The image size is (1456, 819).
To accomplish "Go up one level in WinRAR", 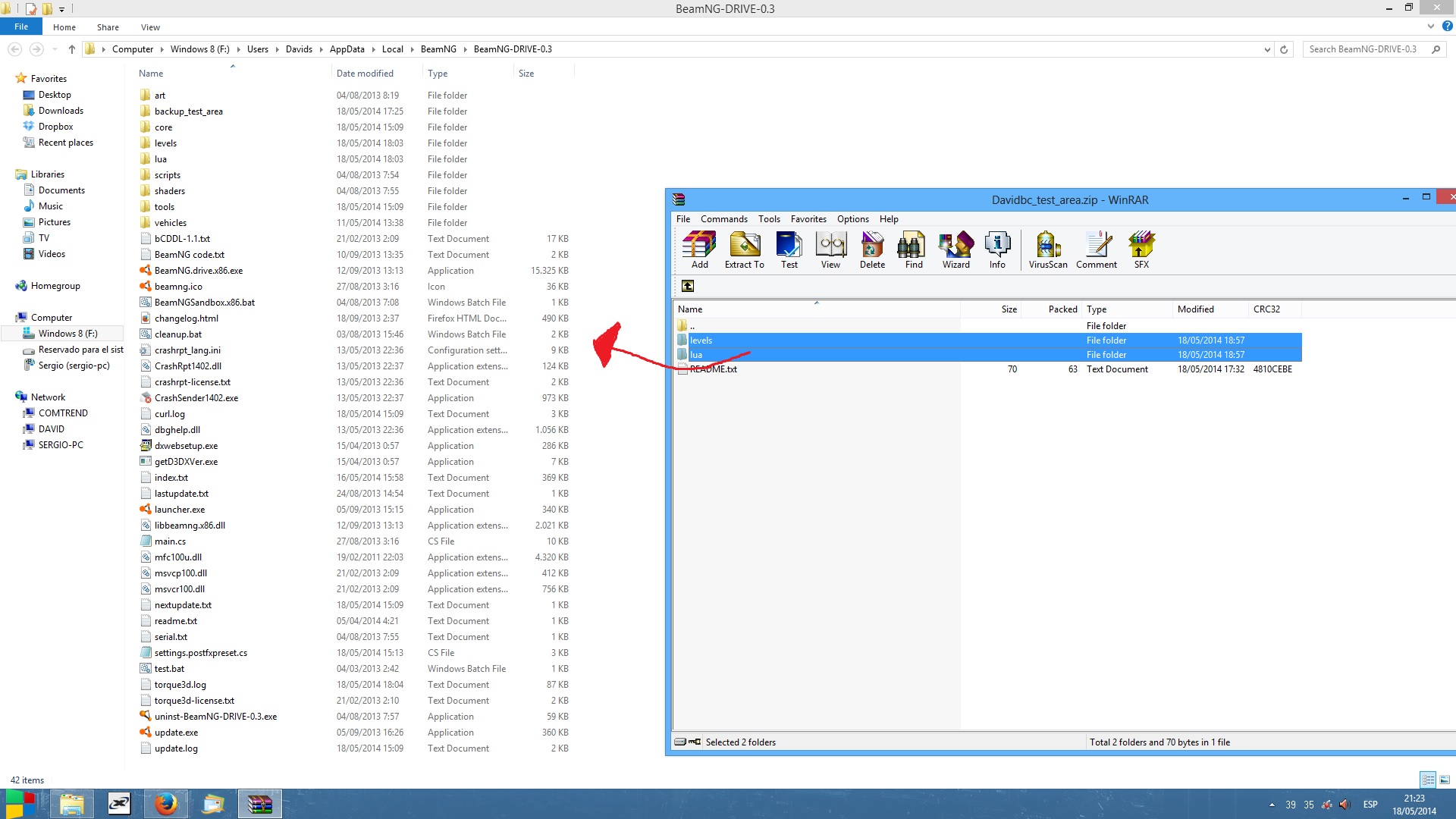I will (688, 286).
